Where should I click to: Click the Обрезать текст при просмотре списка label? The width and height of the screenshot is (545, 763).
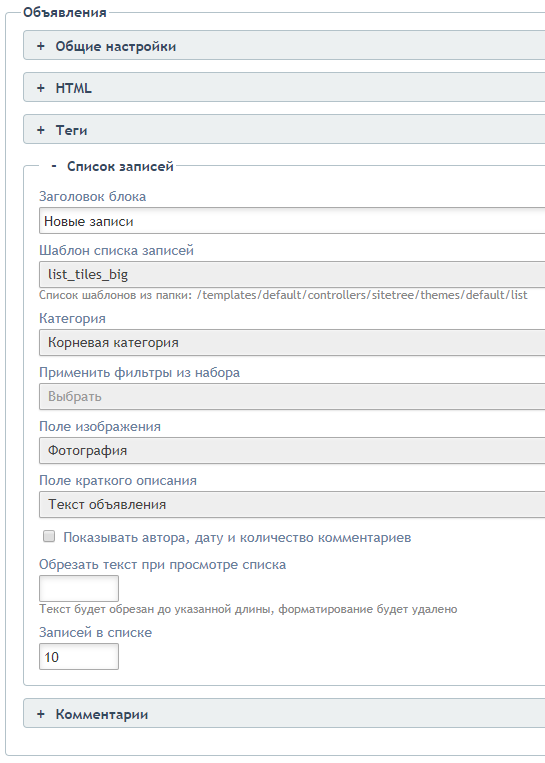[163, 564]
